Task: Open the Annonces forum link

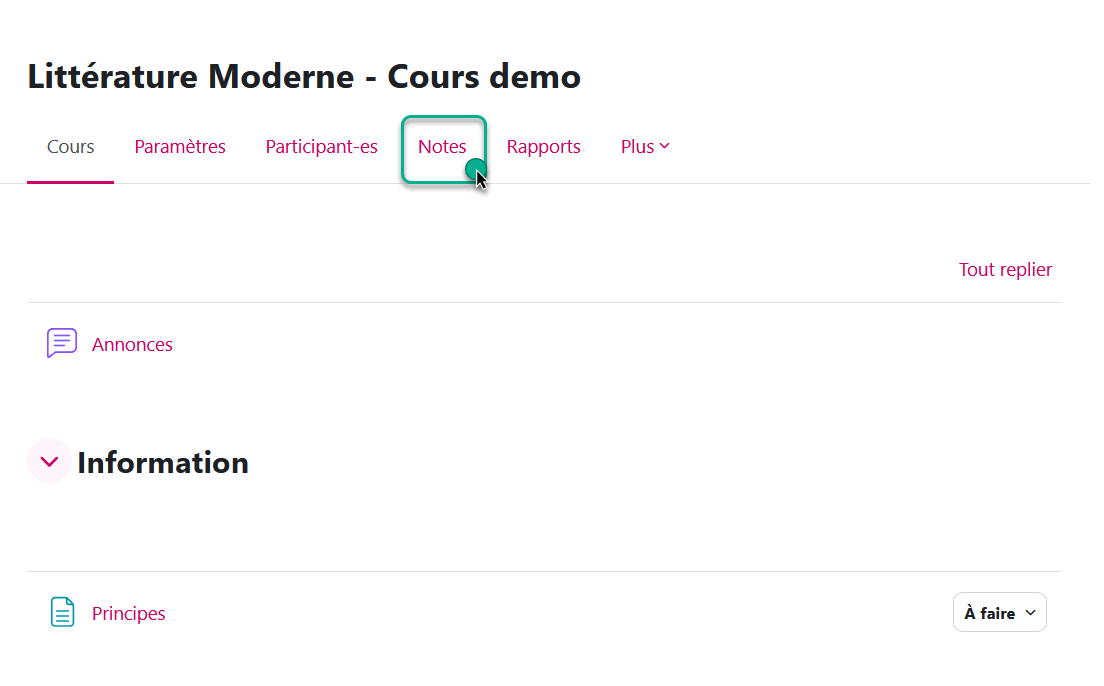Action: tap(132, 344)
